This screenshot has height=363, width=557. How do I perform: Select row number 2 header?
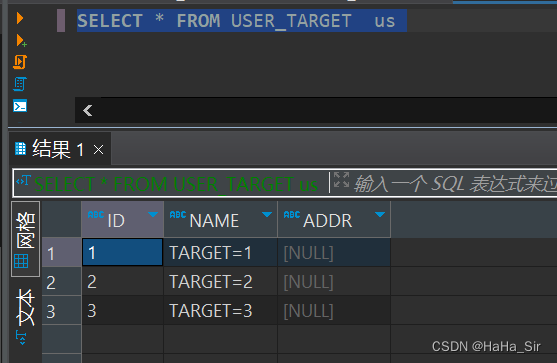[x=61, y=281]
